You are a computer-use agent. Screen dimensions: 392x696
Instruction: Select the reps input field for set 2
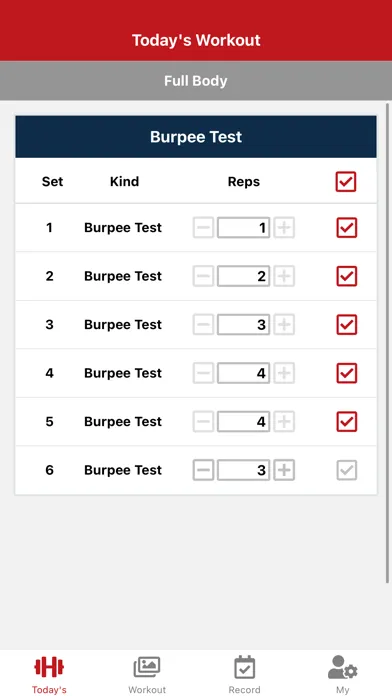[x=243, y=276]
